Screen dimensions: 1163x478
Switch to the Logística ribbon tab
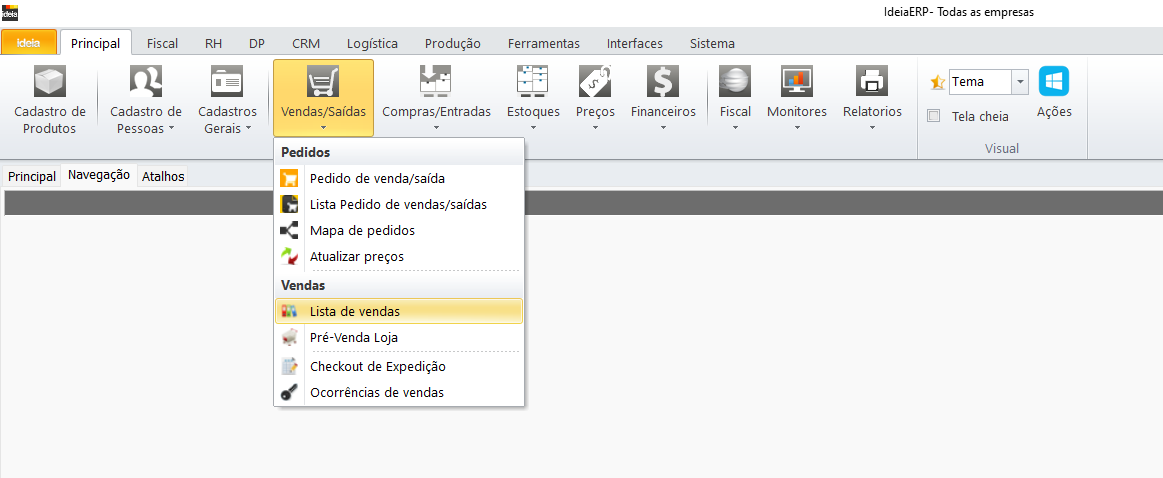click(372, 43)
